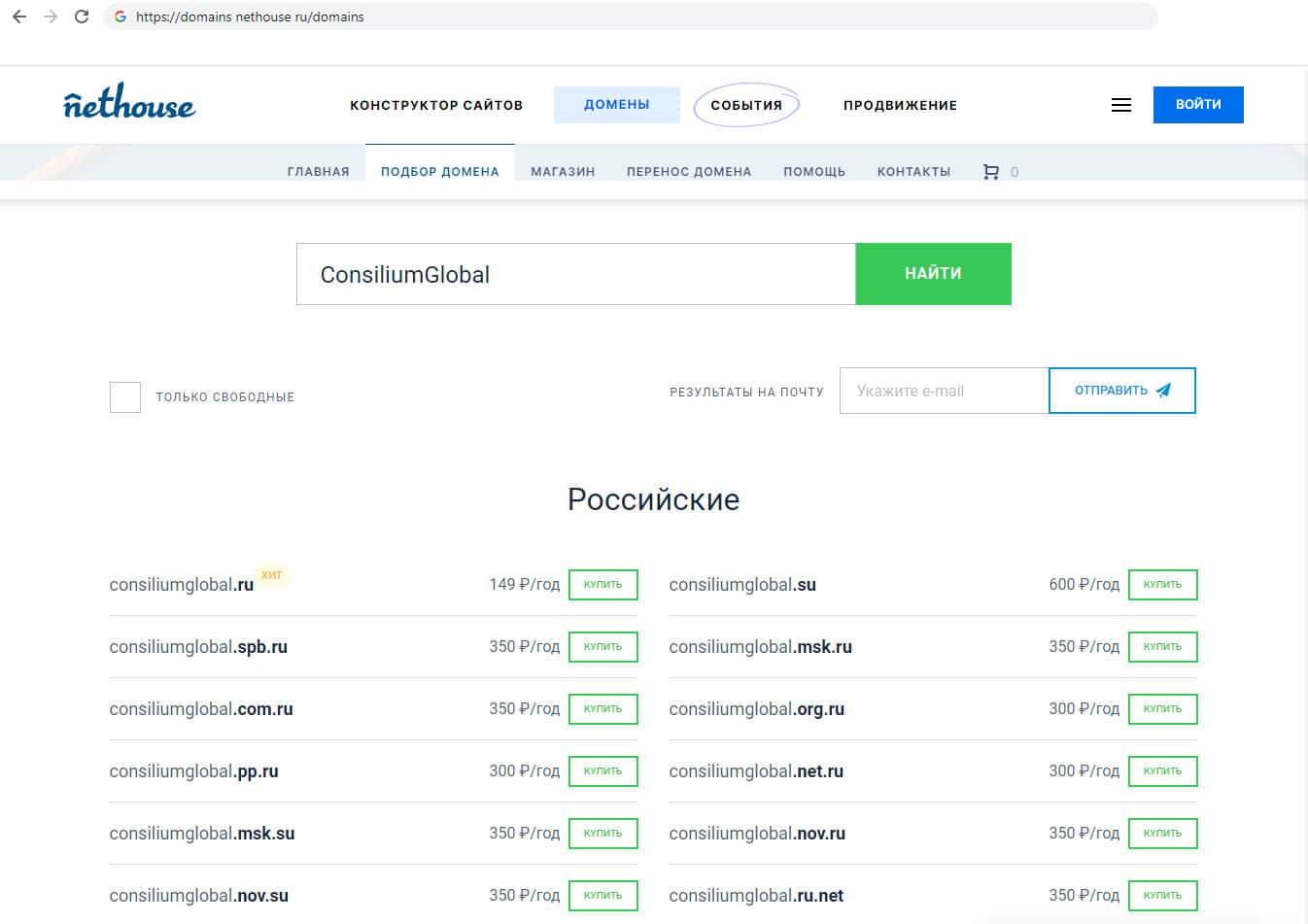Viewport: 1308px width, 924px height.
Task: Click the browser forward arrow
Action: [51, 17]
